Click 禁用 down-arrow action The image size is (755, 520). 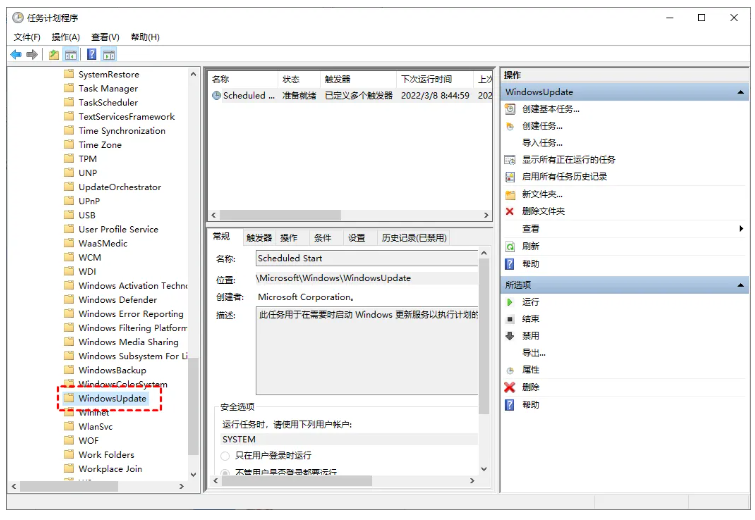pos(531,336)
